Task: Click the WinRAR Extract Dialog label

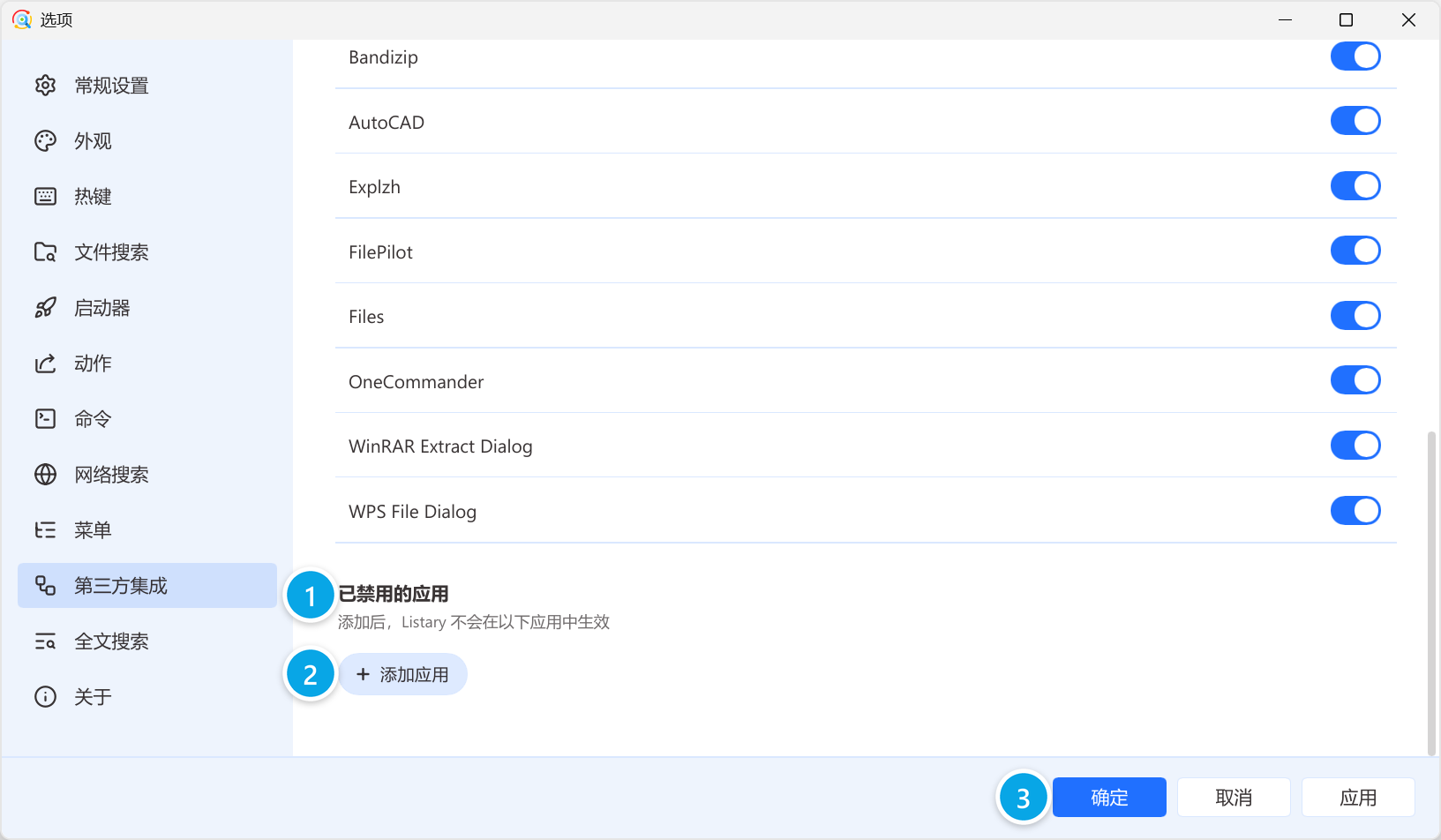Action: [440, 446]
